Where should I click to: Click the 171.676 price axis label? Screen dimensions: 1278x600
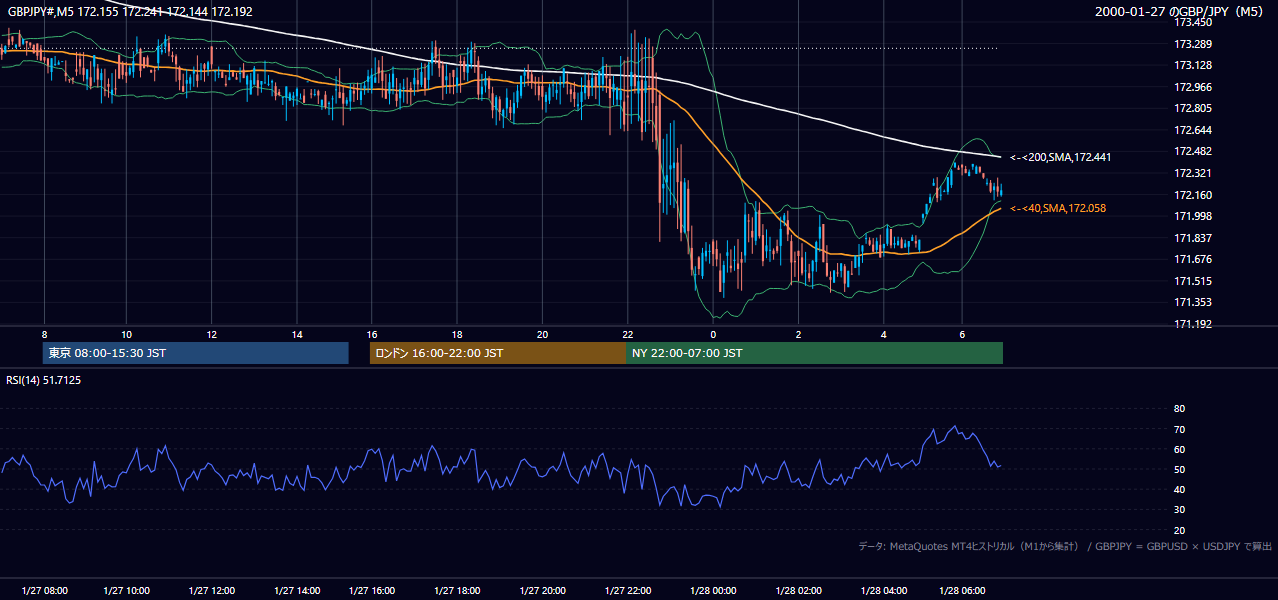click(1193, 259)
